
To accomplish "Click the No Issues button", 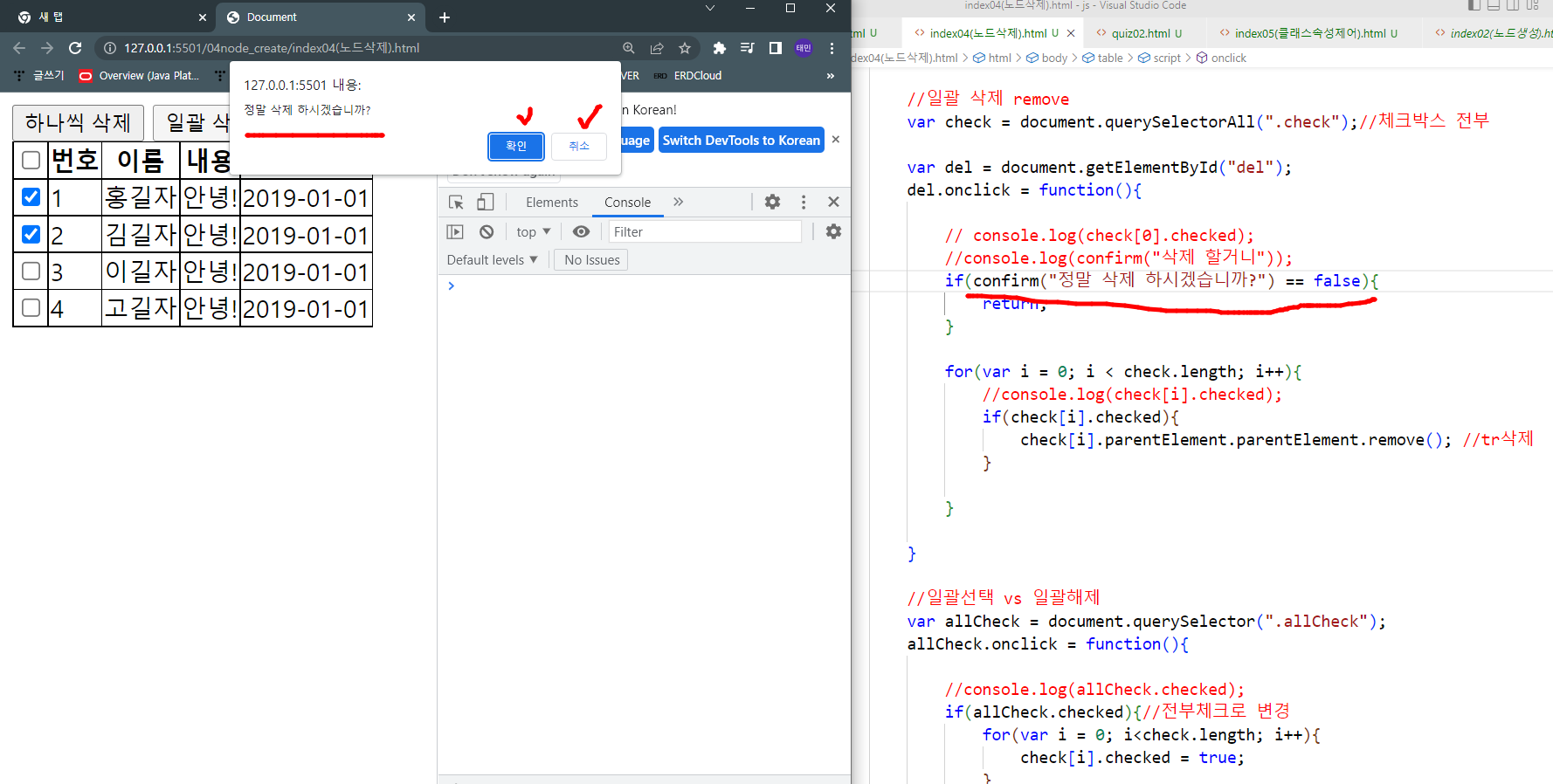I will point(591,260).
